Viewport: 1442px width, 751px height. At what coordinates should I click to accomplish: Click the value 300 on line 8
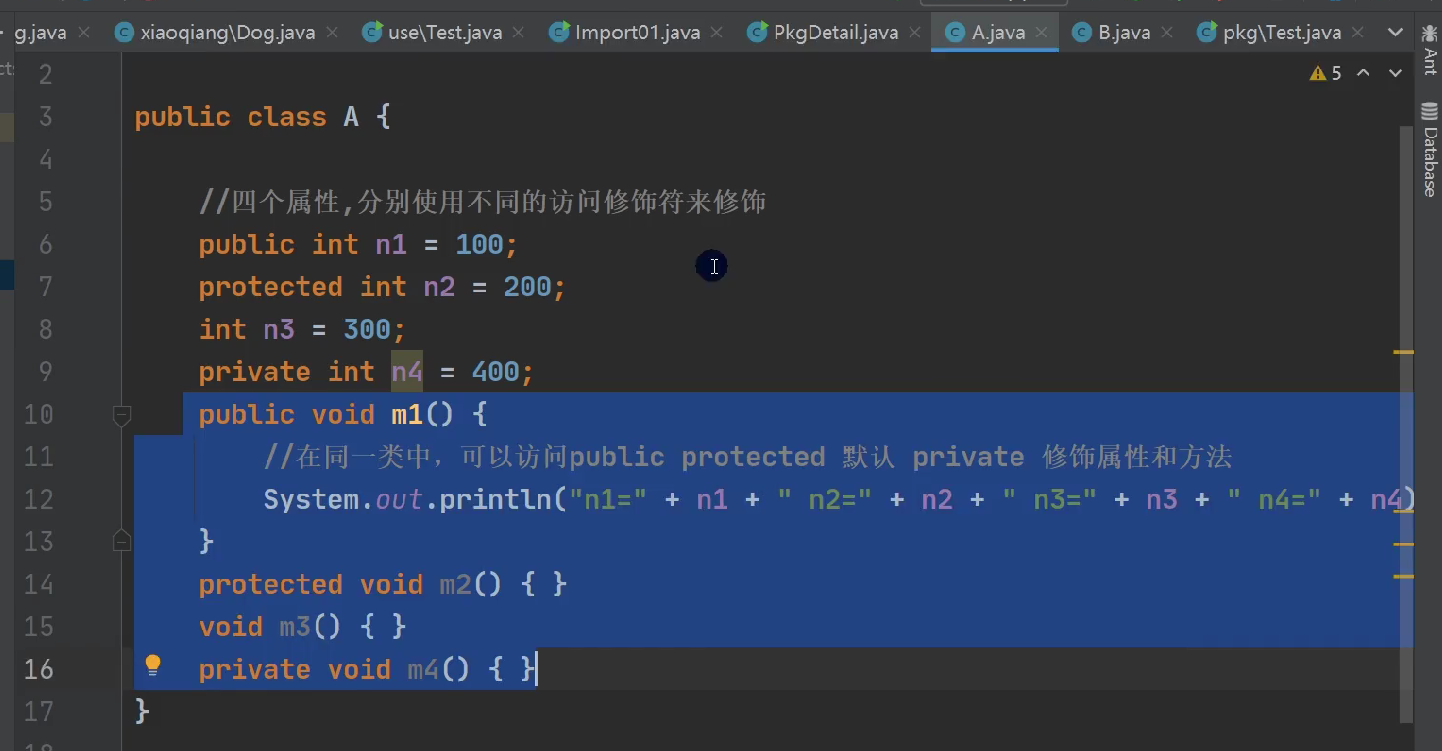pyautogui.click(x=367, y=329)
